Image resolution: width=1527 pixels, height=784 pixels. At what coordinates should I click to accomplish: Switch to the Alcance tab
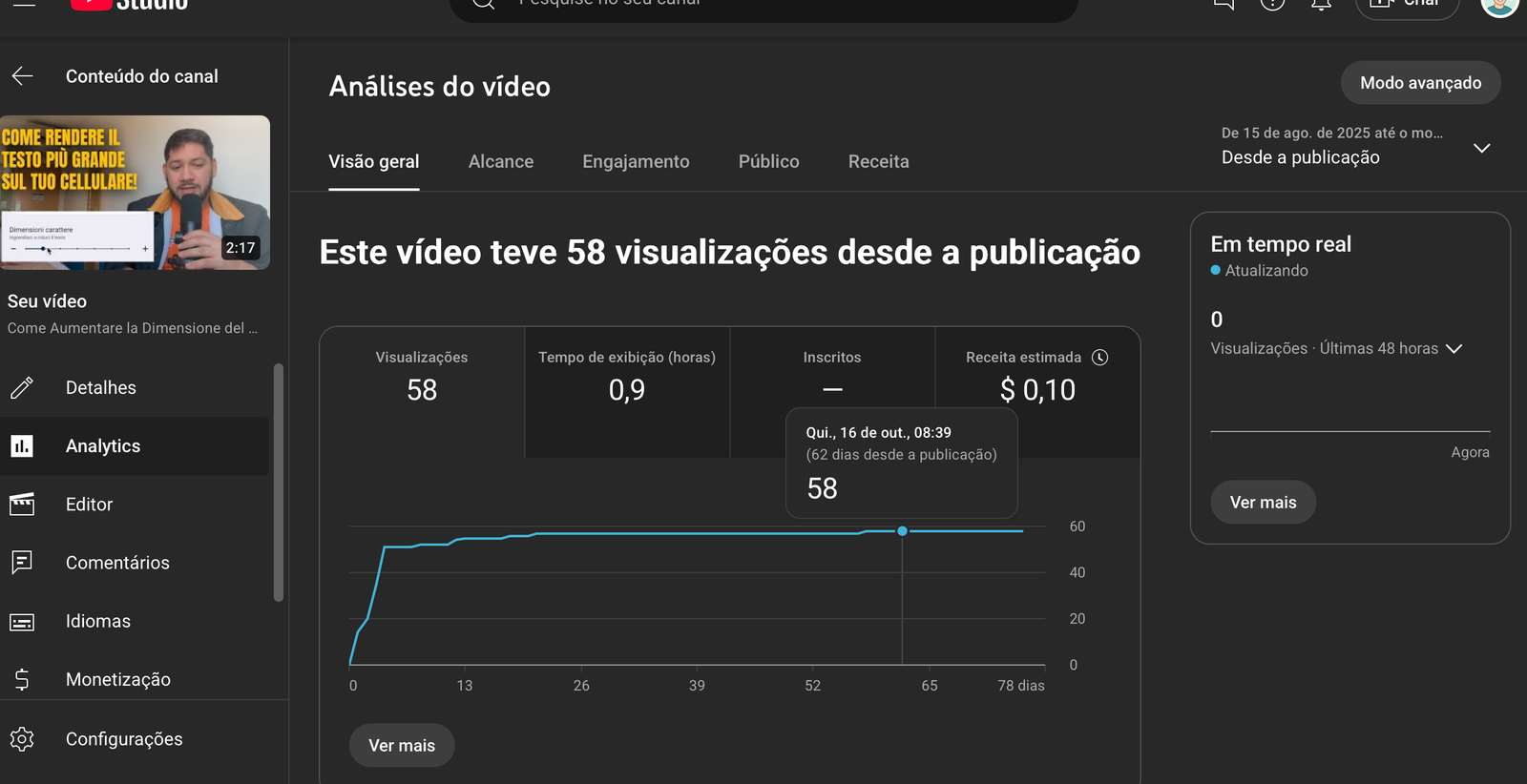501,162
